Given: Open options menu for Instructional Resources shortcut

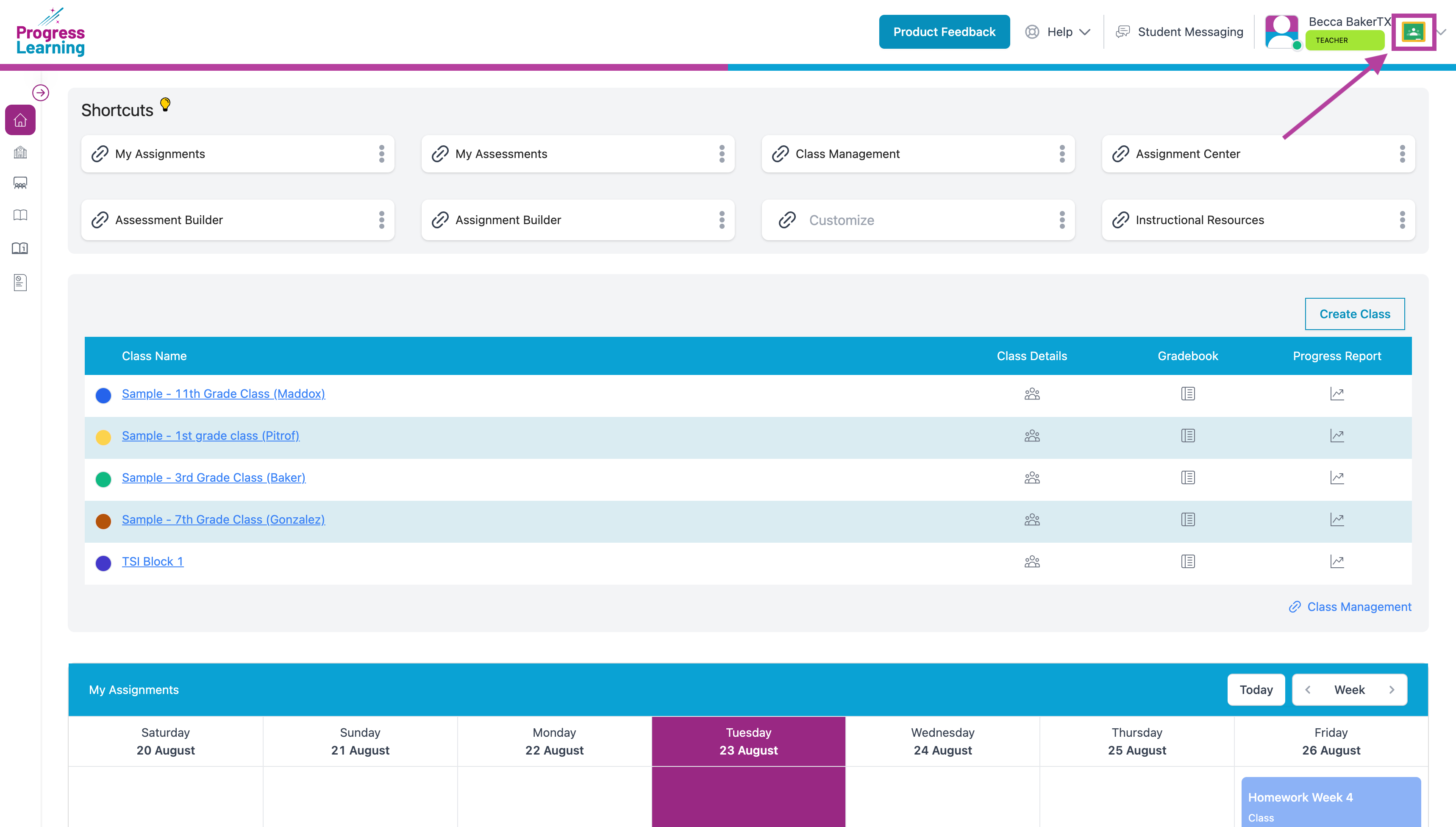Looking at the screenshot, I should coord(1403,220).
